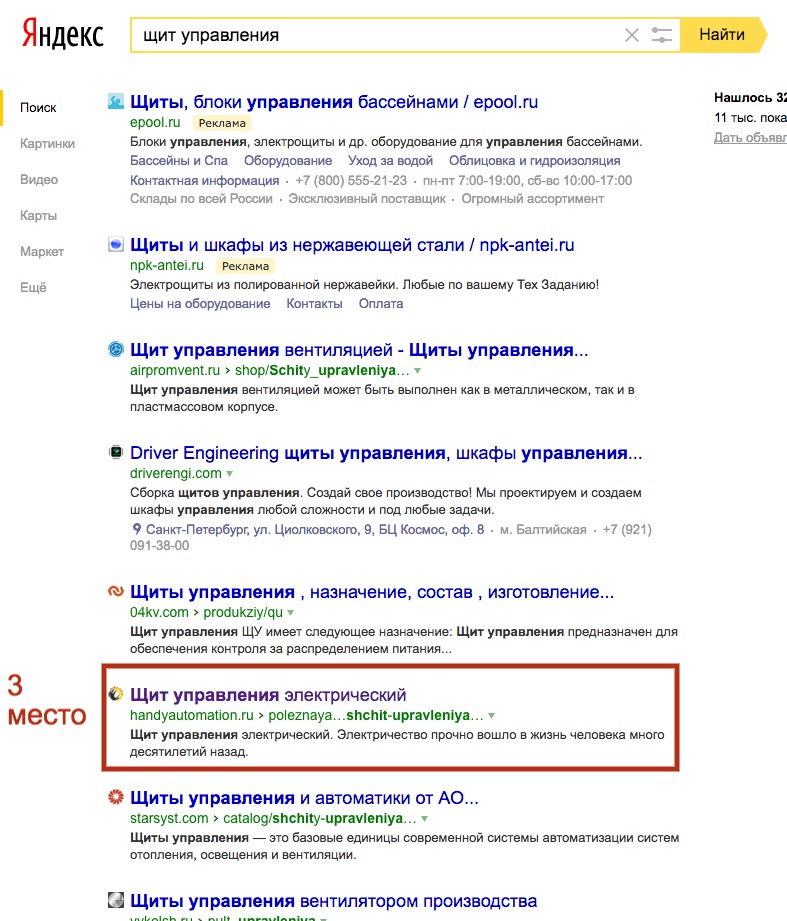
Task: Click the catalog/shchity-upravleniya path link
Action: [x=319, y=818]
